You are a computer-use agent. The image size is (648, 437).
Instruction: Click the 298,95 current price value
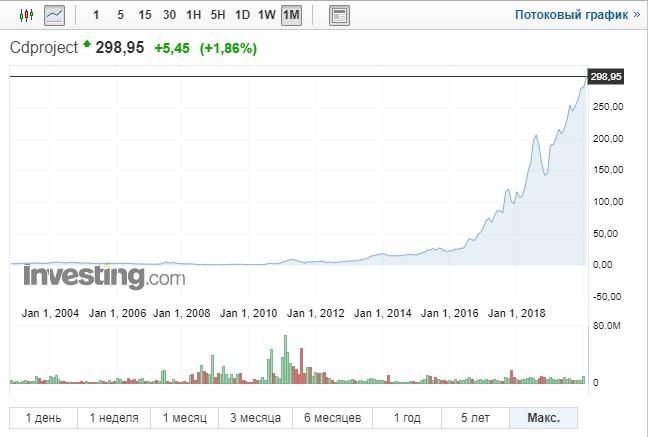click(120, 48)
